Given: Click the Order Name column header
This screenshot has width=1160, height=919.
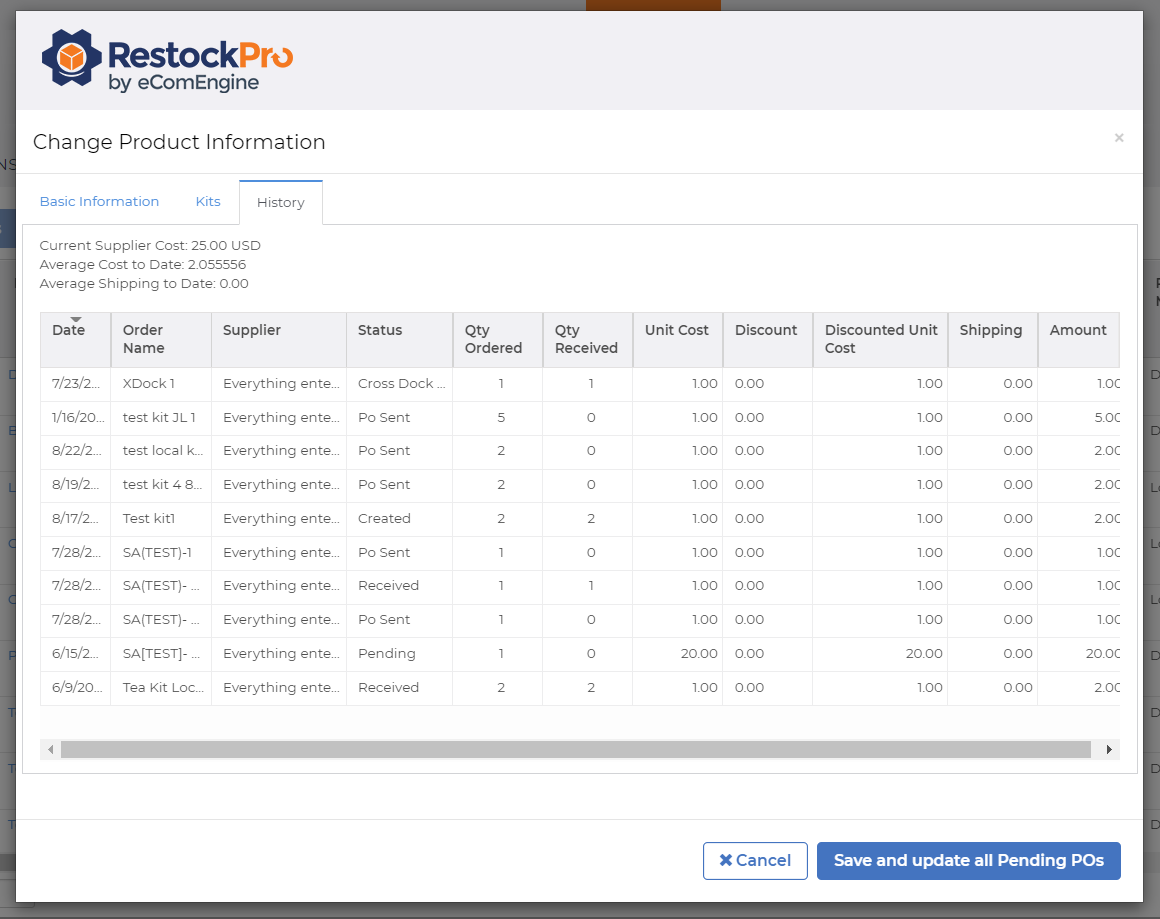Looking at the screenshot, I should coord(144,339).
